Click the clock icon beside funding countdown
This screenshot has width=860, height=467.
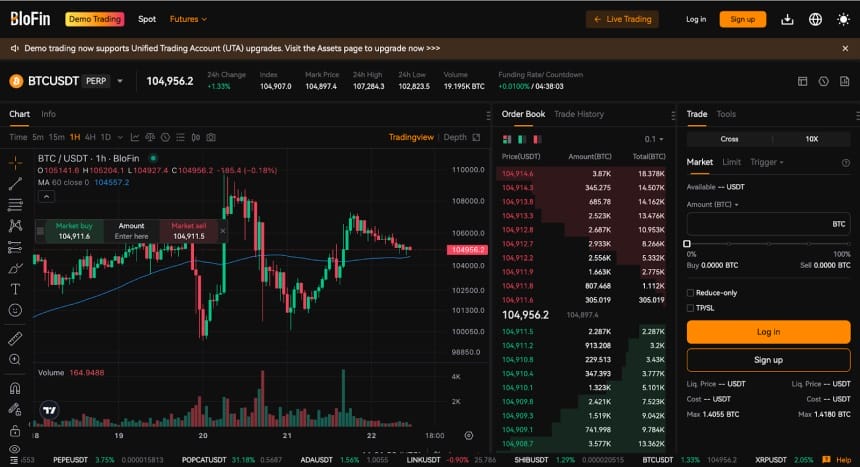point(824,81)
